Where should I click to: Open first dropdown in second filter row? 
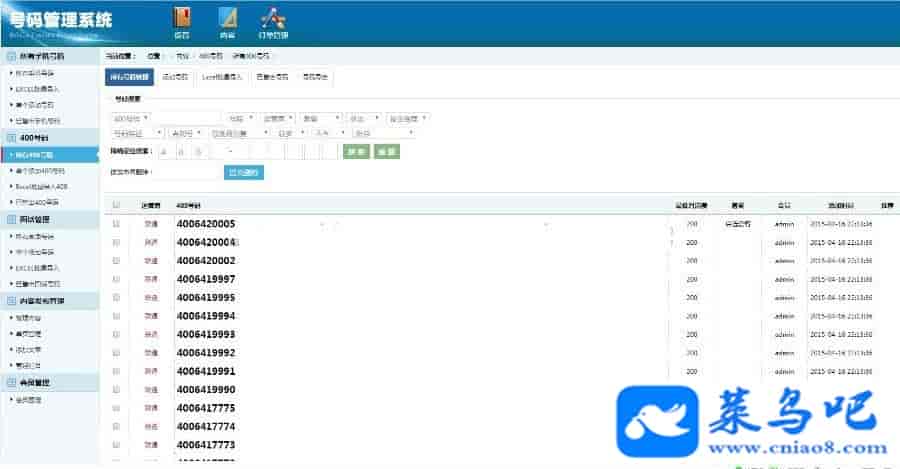137,133
